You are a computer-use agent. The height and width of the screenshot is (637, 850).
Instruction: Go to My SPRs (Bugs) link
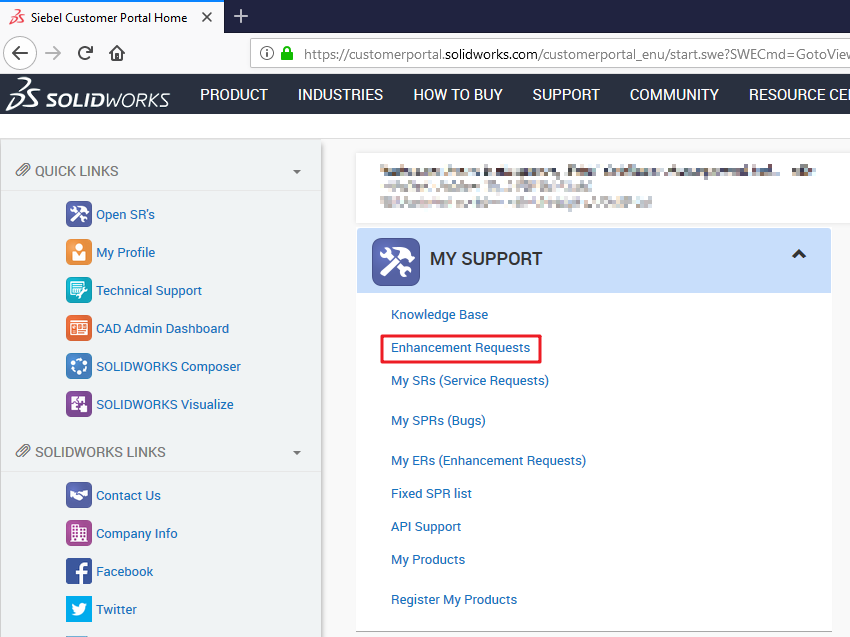(x=438, y=421)
